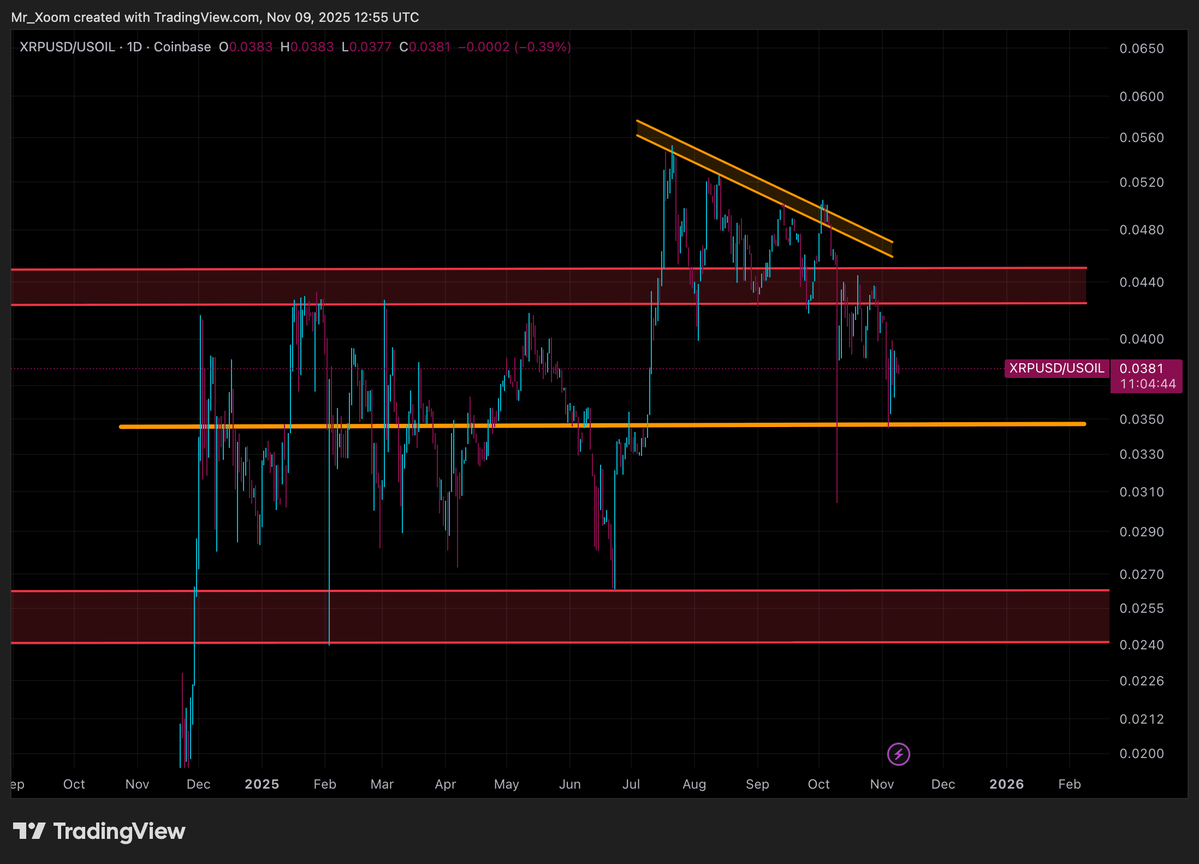
Task: Click the Oct 2024 label on time axis
Action: click(x=74, y=784)
